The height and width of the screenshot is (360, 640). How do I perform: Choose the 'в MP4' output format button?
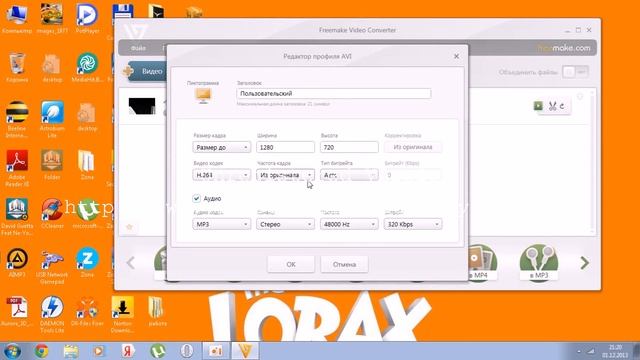(x=482, y=262)
